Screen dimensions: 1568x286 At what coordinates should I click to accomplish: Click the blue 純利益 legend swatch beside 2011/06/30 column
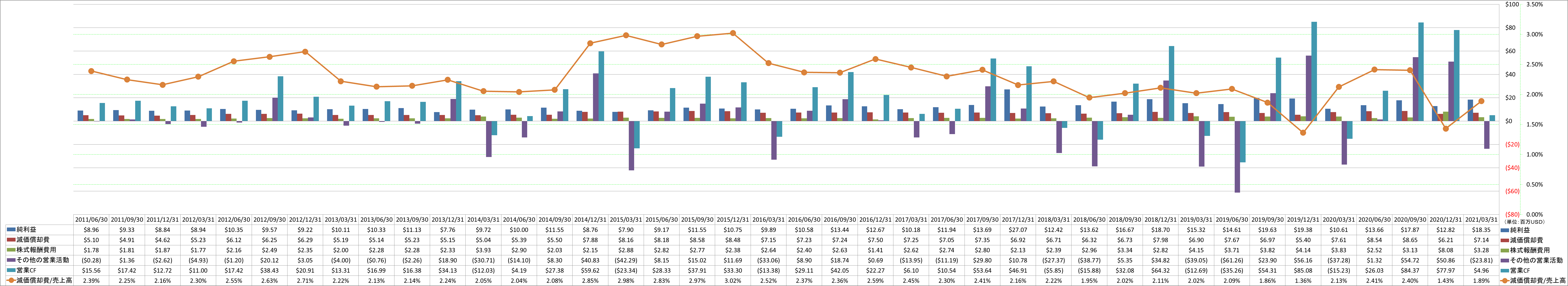(x=11, y=230)
